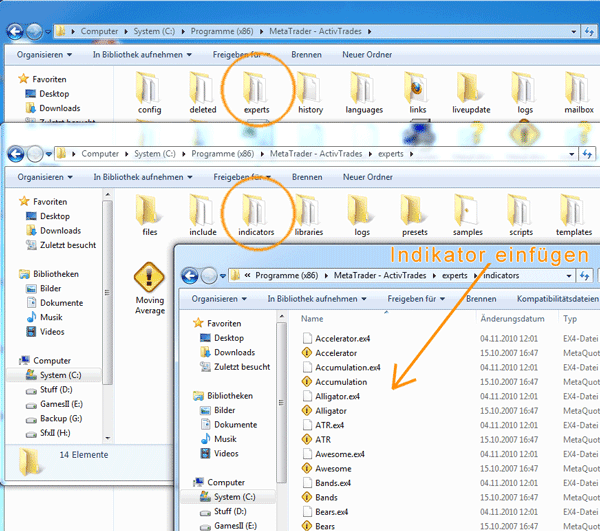Click Brennen in the indicators window toolbar

[481, 299]
